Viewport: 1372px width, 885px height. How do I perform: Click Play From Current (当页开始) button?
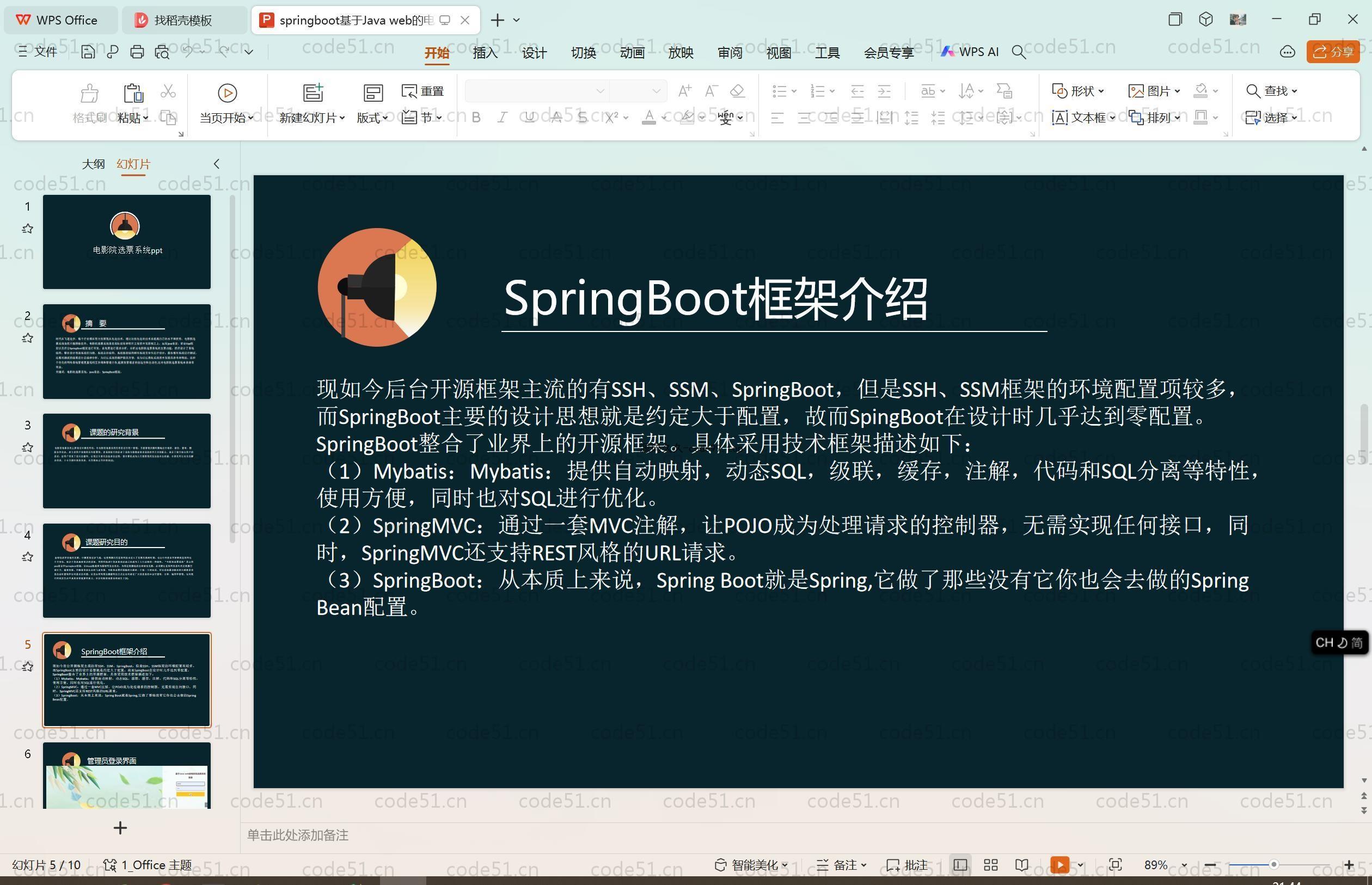pos(227,104)
